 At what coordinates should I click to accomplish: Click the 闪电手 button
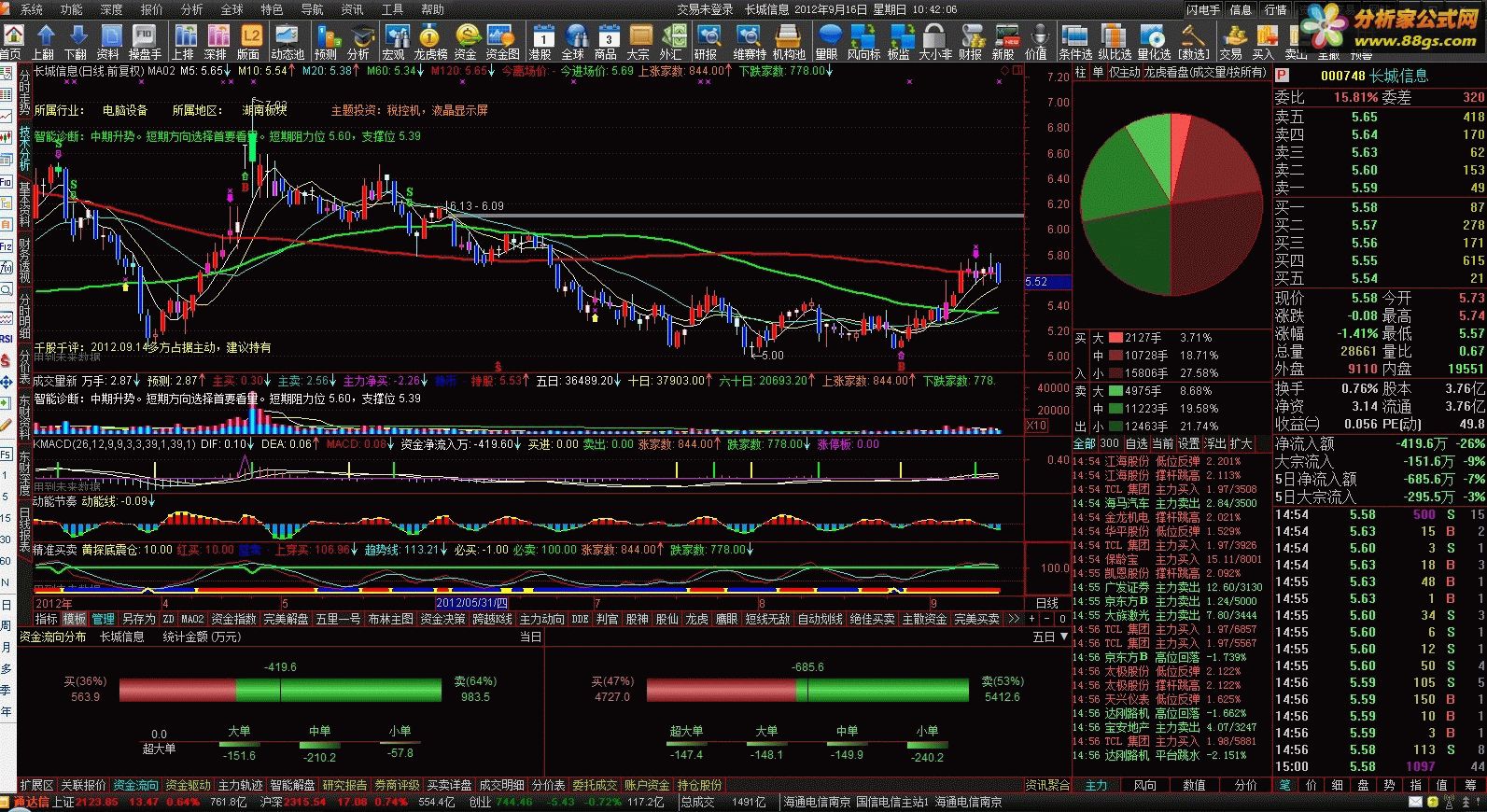(x=1203, y=9)
